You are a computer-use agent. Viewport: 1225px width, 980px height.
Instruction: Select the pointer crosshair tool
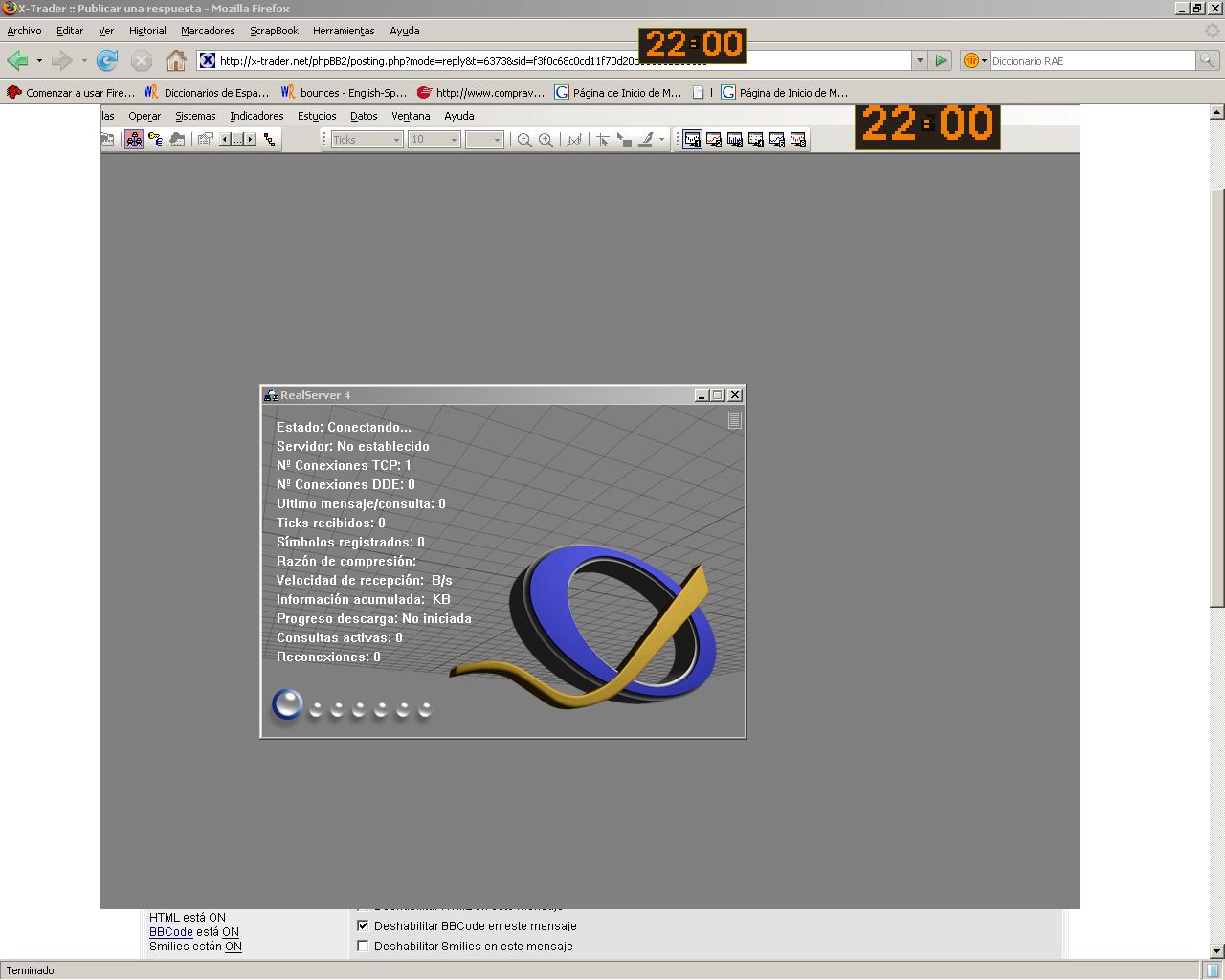(x=603, y=140)
